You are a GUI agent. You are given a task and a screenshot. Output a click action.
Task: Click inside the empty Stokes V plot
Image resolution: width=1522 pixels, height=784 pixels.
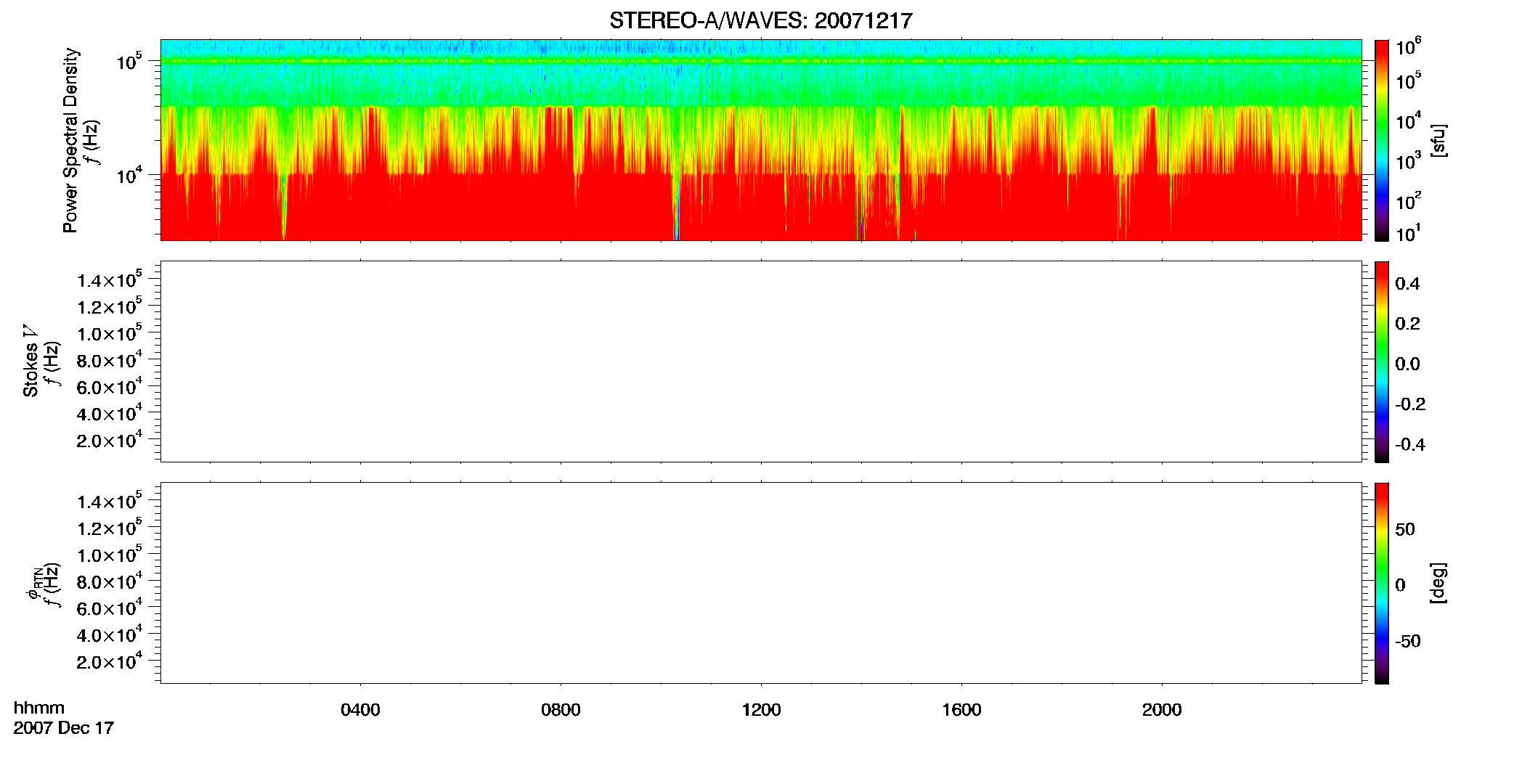[x=760, y=361]
